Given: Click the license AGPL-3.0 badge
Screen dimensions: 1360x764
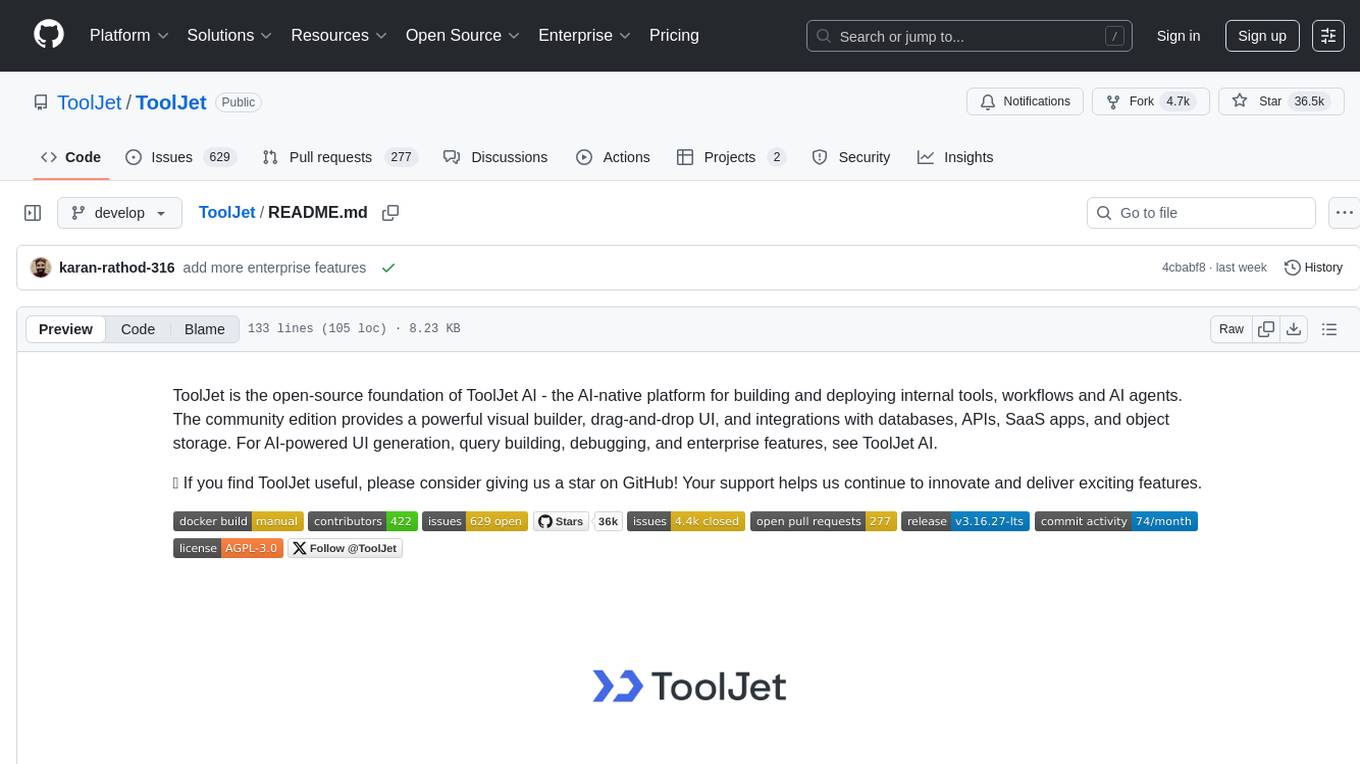Looking at the screenshot, I should [x=228, y=548].
